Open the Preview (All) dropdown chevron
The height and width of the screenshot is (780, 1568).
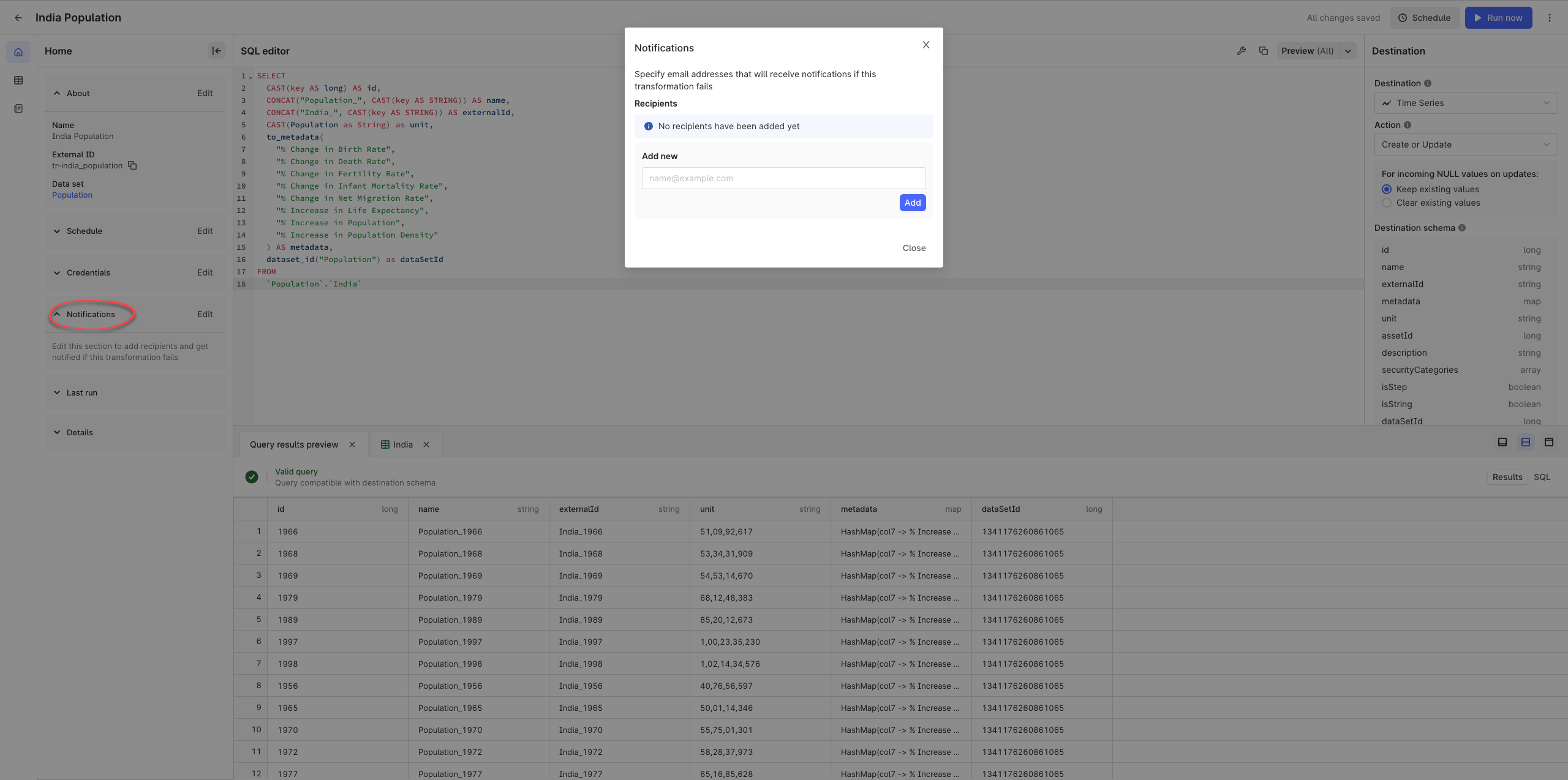(x=1347, y=51)
